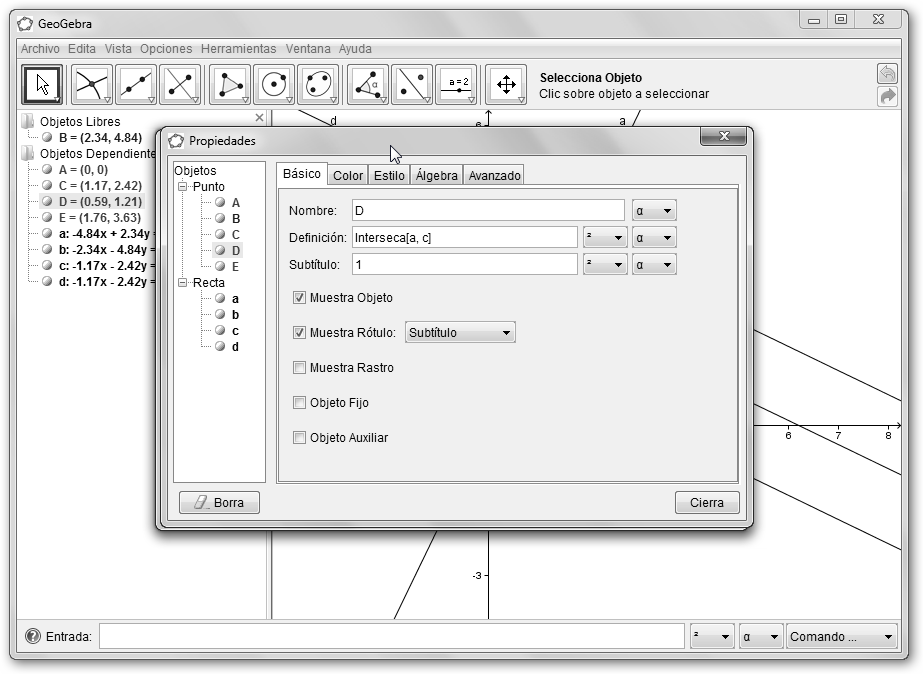Enable the Muestra Rastro checkbox
The height and width of the screenshot is (674, 923).
(x=299, y=368)
